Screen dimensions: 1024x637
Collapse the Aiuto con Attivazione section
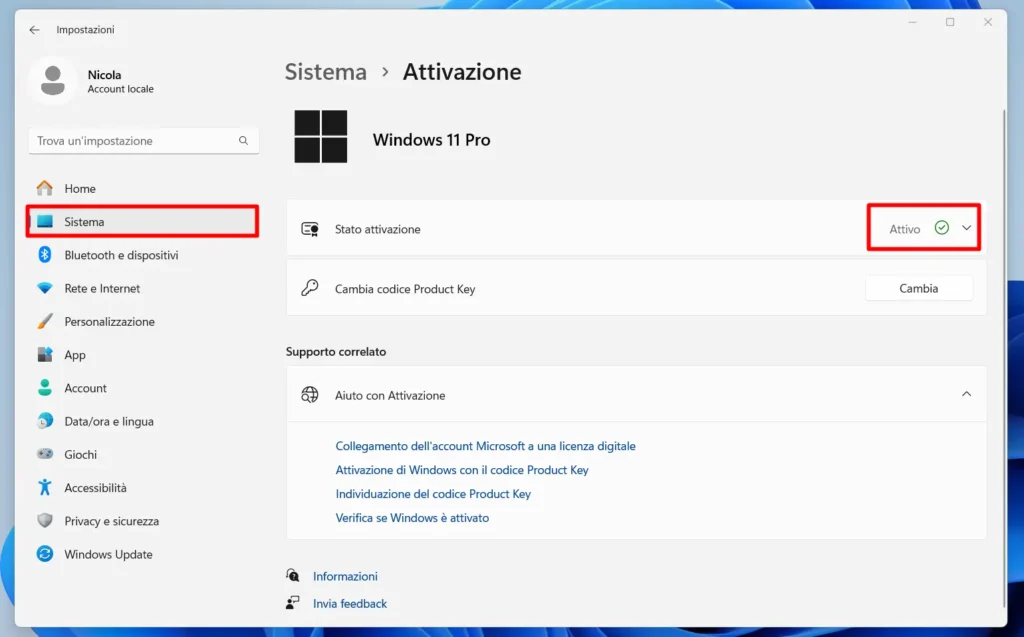click(x=967, y=394)
